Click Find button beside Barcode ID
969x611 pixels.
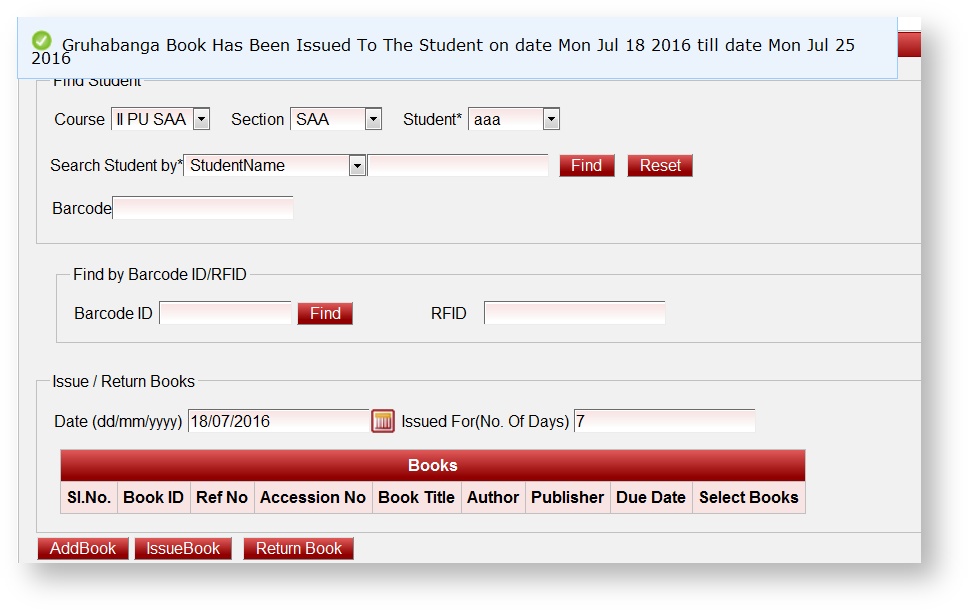[x=325, y=314]
